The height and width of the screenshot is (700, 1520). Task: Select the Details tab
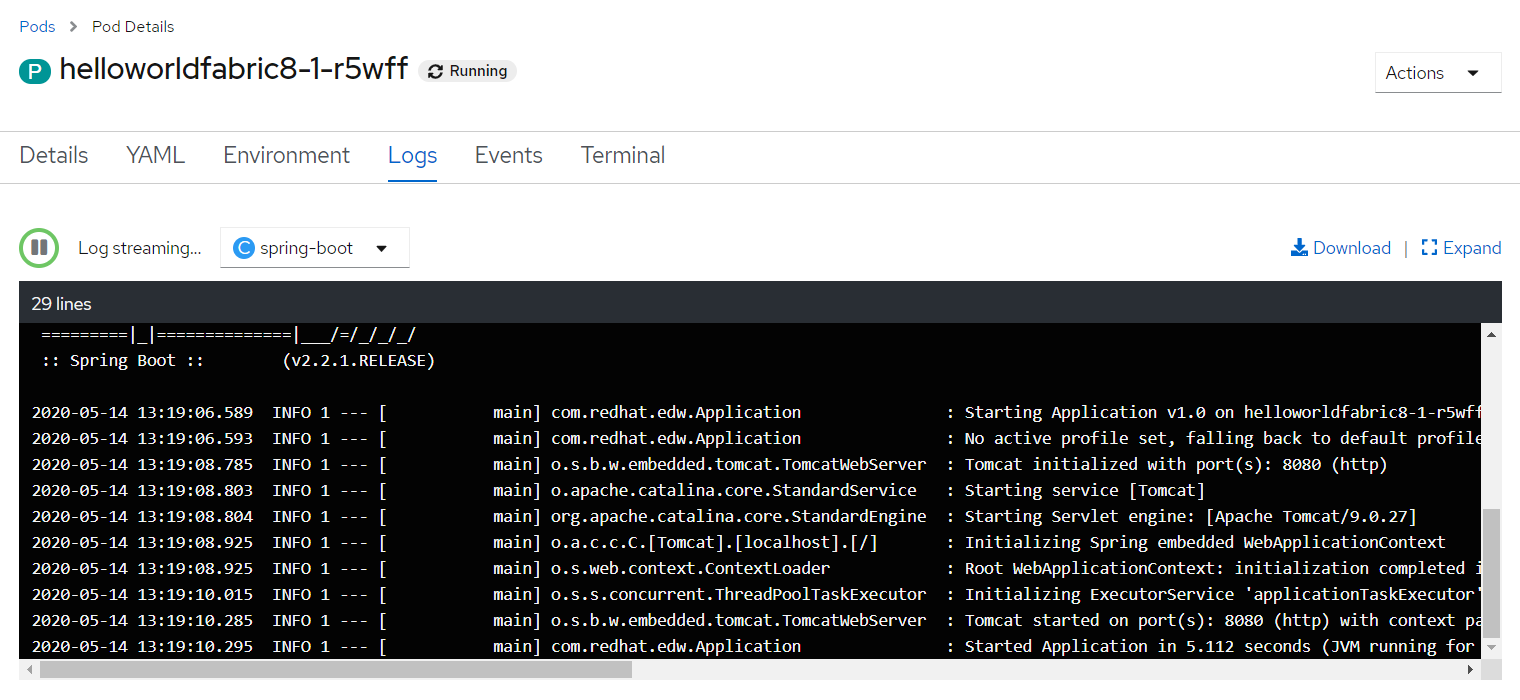pos(53,156)
